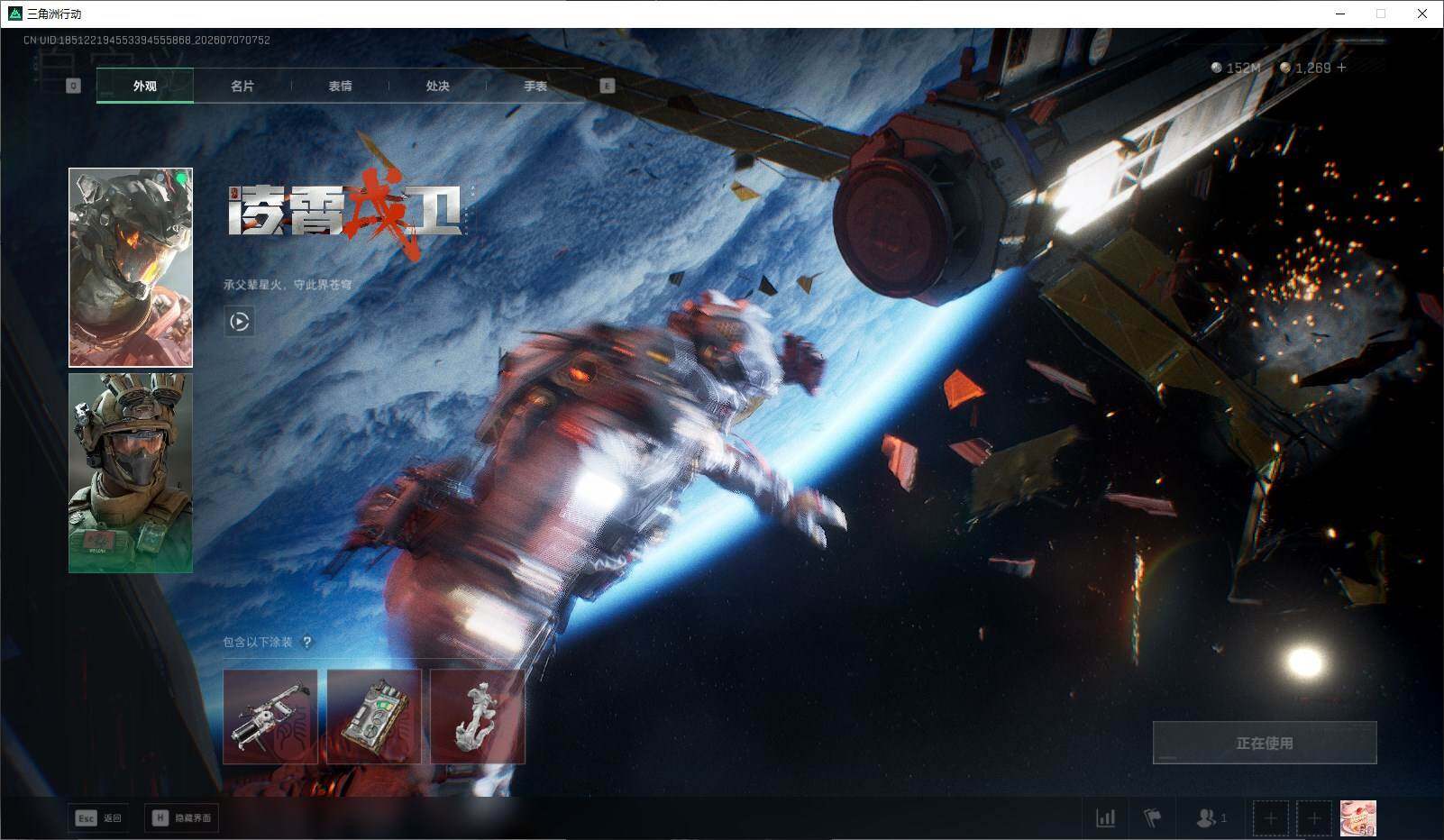Select the 手表 tab

click(535, 86)
